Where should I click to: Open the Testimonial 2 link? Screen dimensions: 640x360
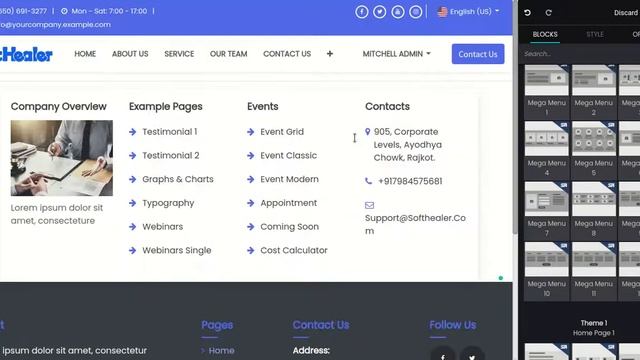click(x=171, y=156)
